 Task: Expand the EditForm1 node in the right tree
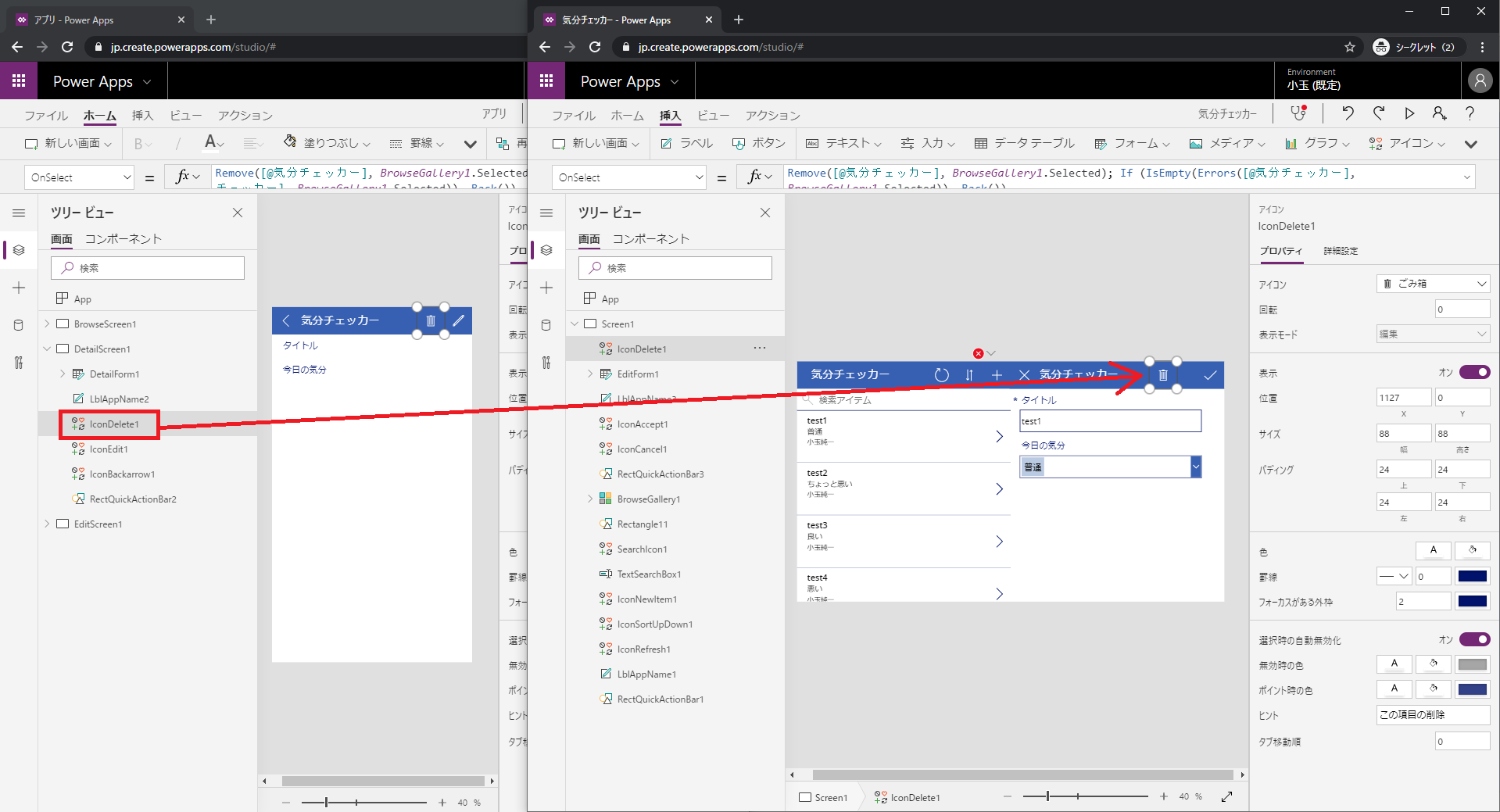click(x=590, y=374)
